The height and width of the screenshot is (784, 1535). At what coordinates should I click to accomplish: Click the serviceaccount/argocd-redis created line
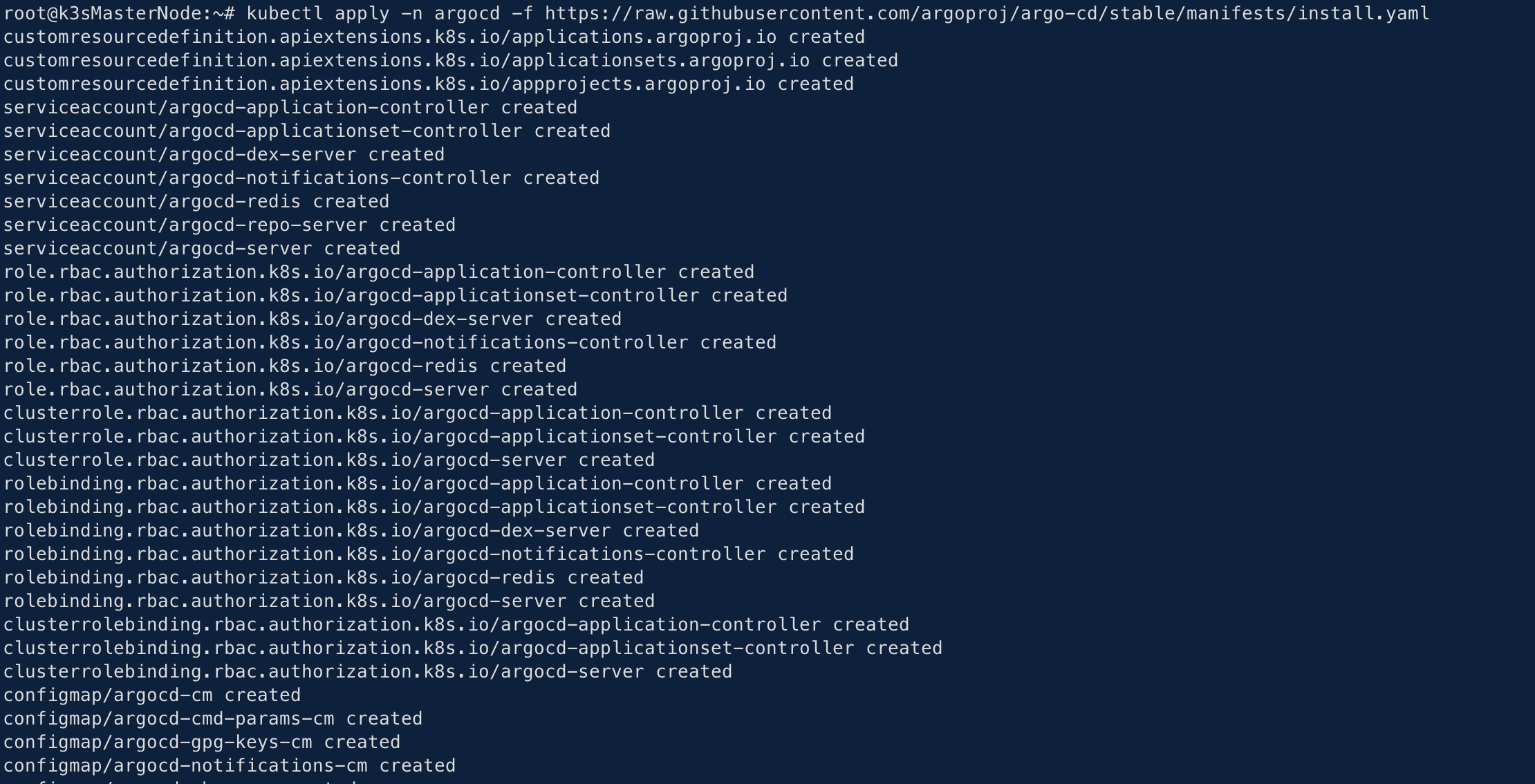pyautogui.click(x=196, y=201)
